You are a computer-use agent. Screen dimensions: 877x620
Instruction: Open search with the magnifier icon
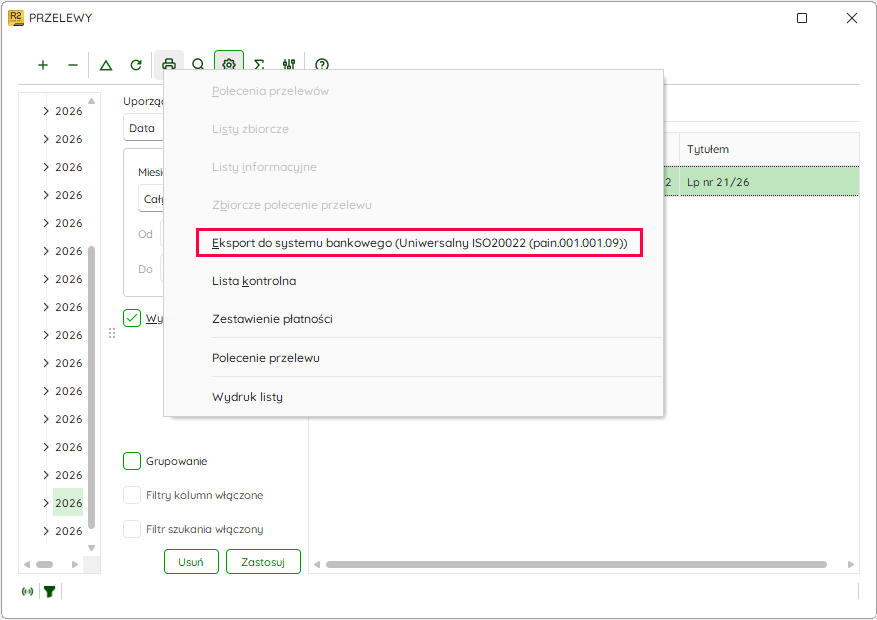(198, 64)
